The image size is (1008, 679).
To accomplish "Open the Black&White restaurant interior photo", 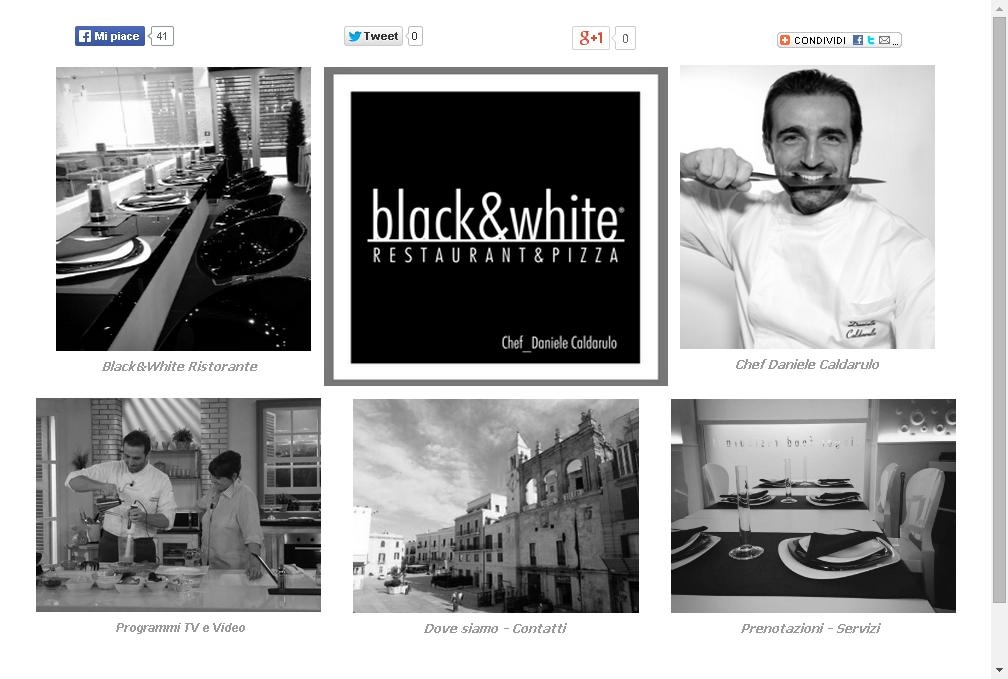I will (x=183, y=209).
